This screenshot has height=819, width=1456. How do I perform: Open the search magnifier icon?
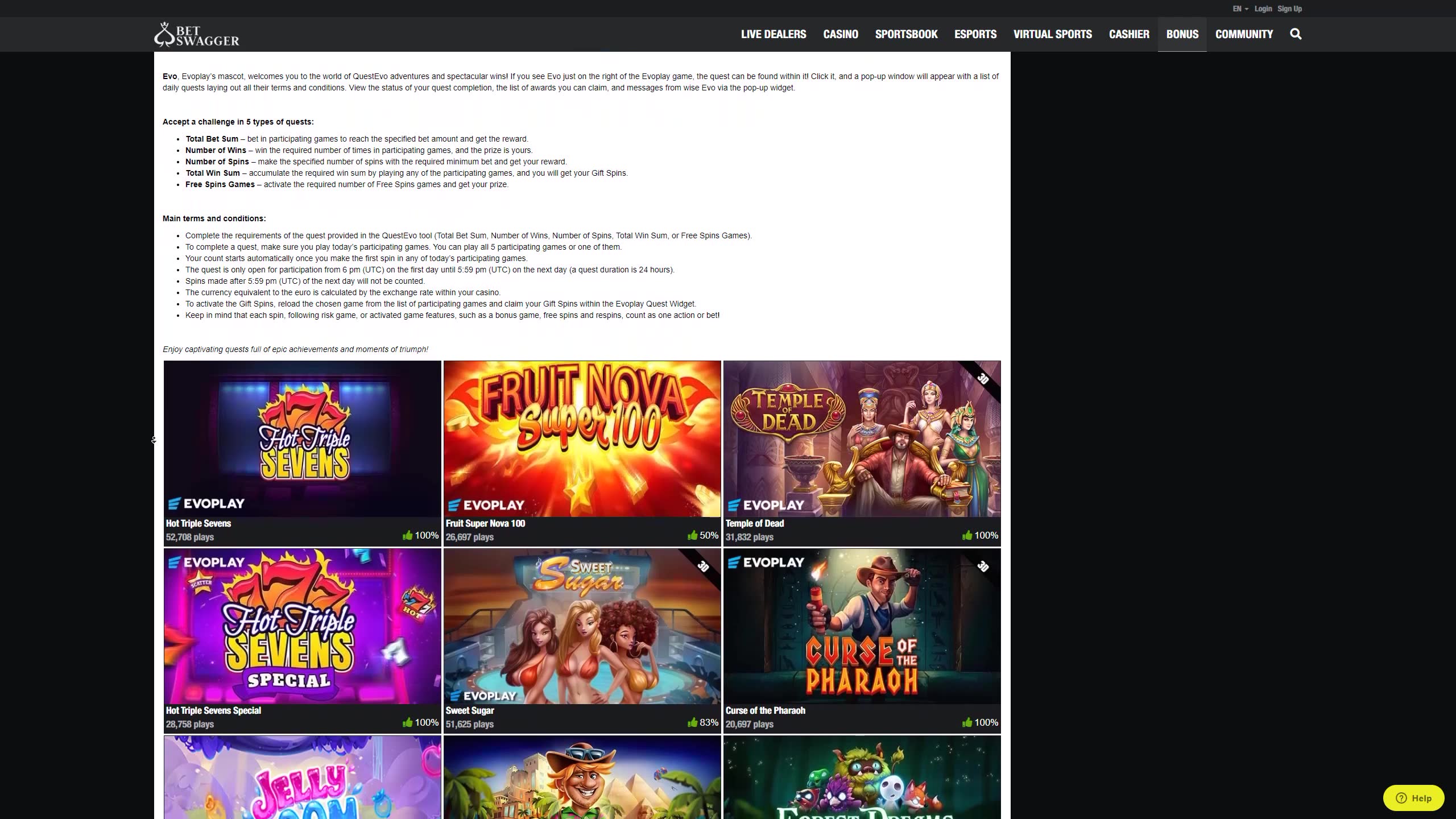point(1296,34)
